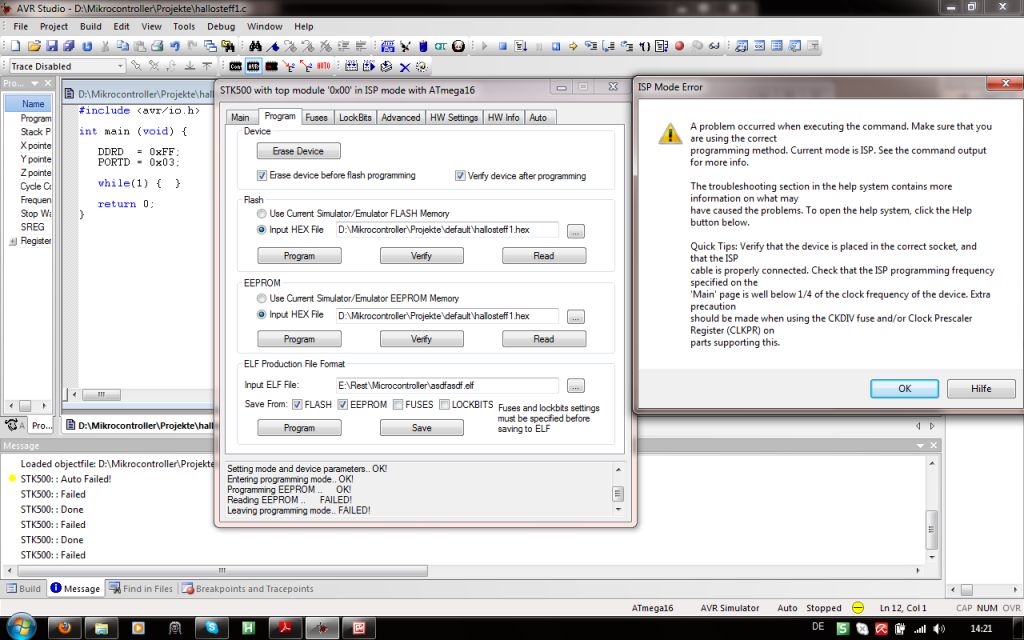The image size is (1024, 640).
Task: Click the Run to Cursor braces icon
Action: click(645, 46)
